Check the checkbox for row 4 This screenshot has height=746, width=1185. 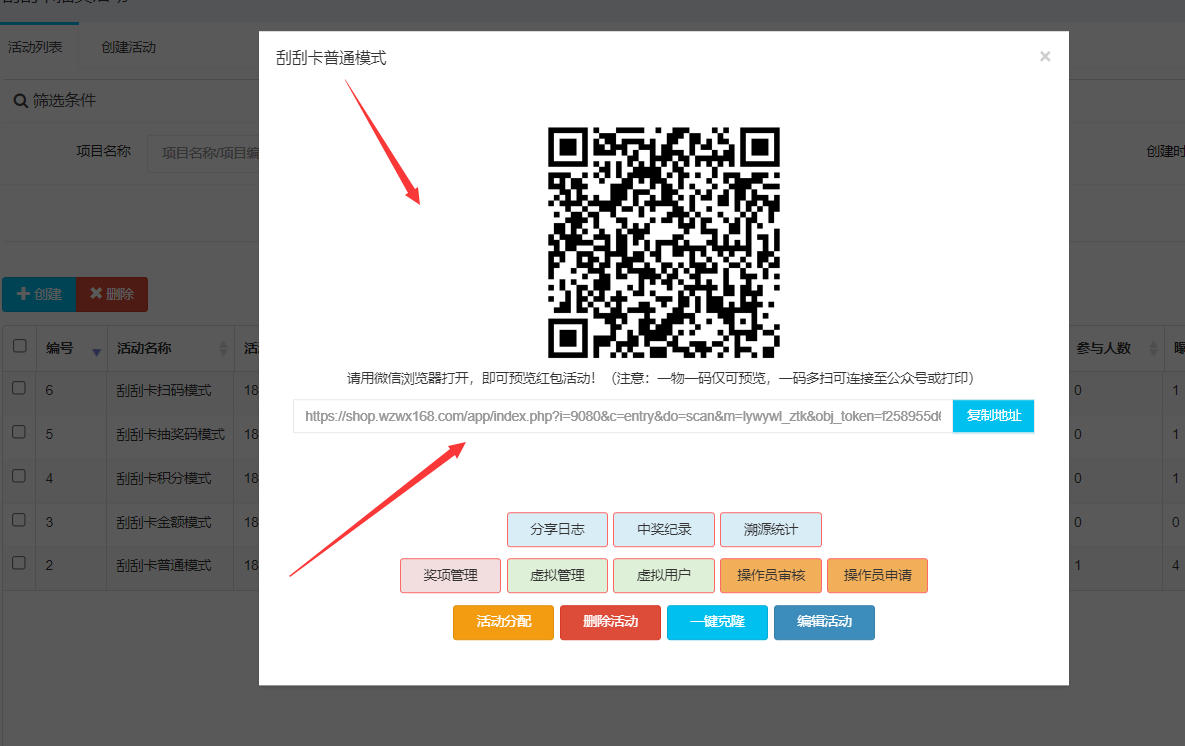tap(19, 476)
